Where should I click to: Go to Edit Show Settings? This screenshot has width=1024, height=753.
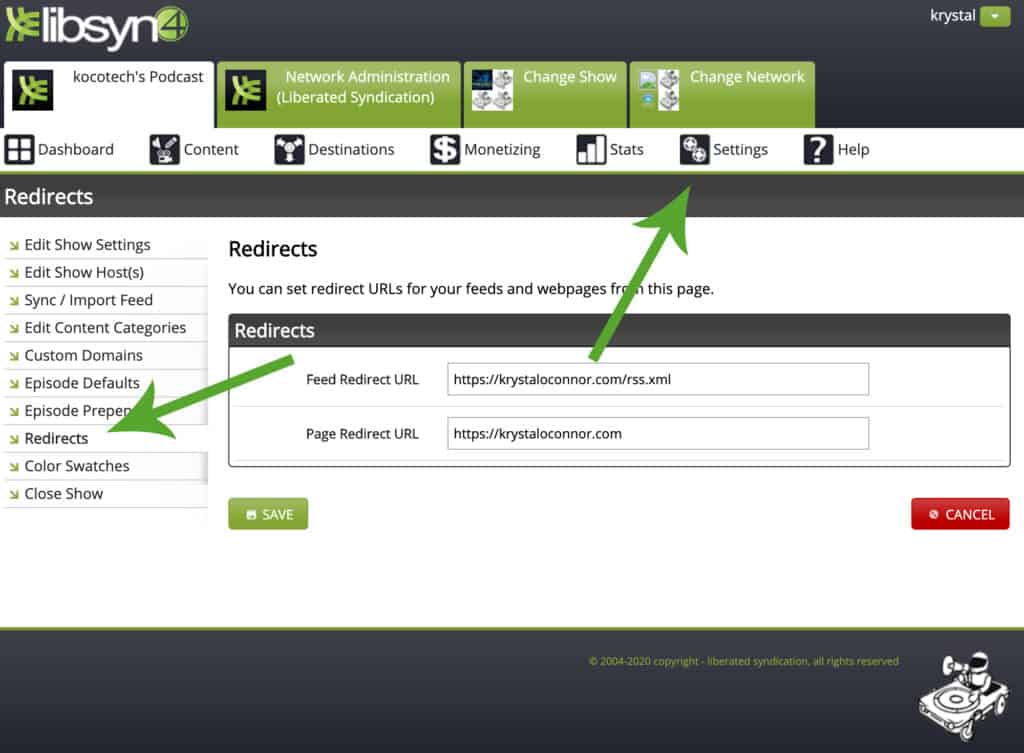(x=87, y=245)
